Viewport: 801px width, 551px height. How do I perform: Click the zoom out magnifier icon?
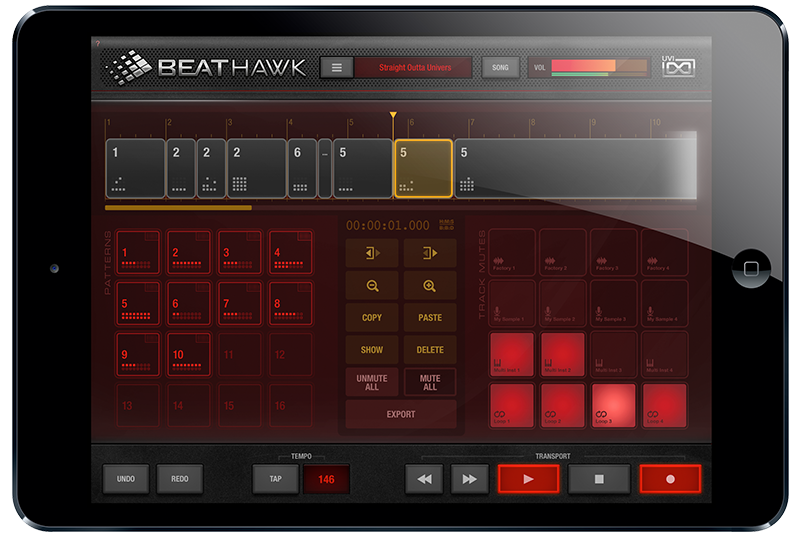coord(371,286)
